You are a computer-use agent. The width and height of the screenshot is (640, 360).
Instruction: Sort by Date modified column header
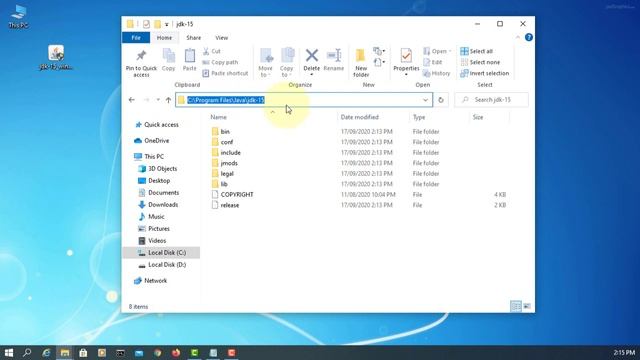tap(360, 117)
